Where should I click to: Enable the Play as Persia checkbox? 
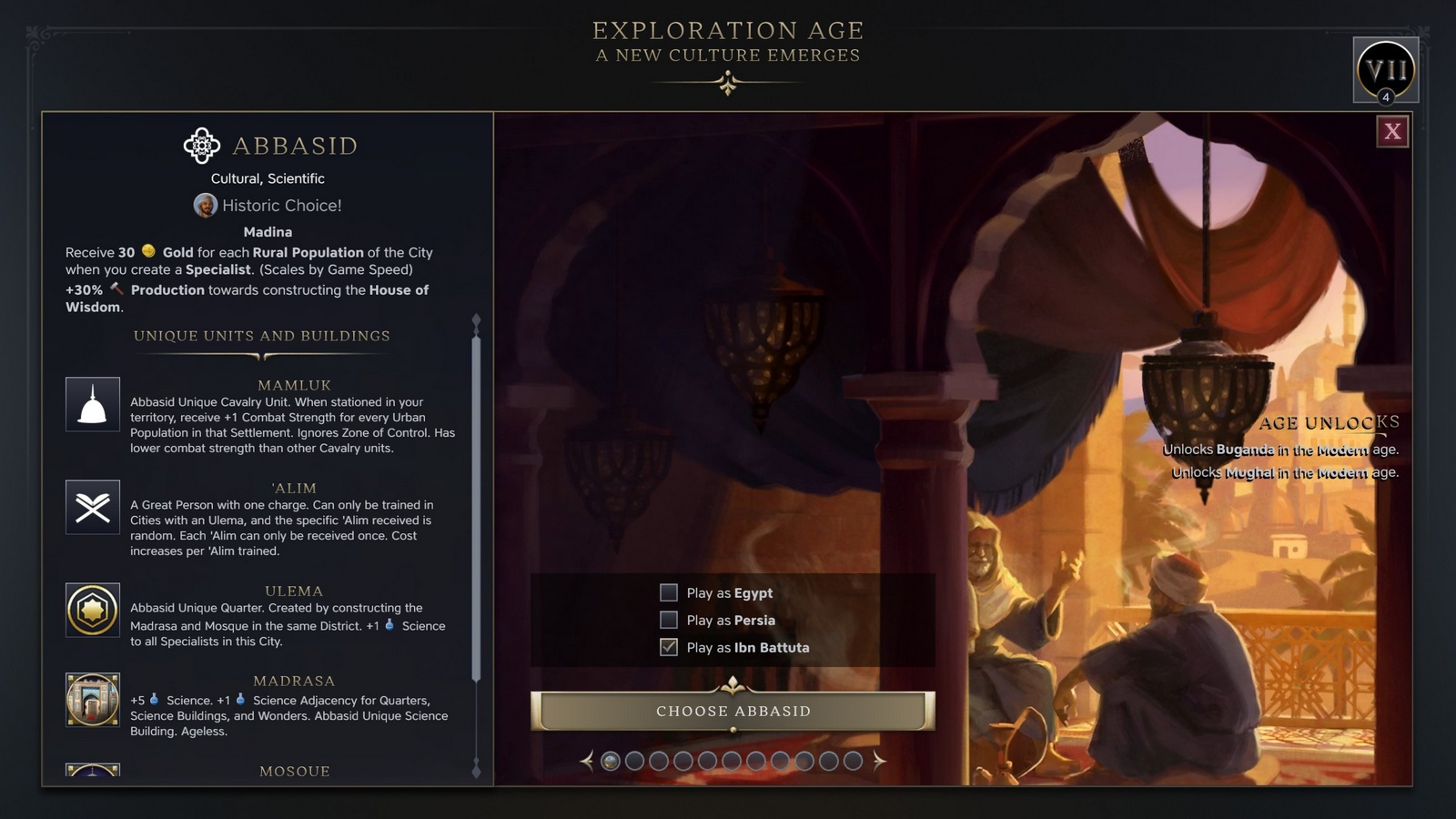point(669,620)
